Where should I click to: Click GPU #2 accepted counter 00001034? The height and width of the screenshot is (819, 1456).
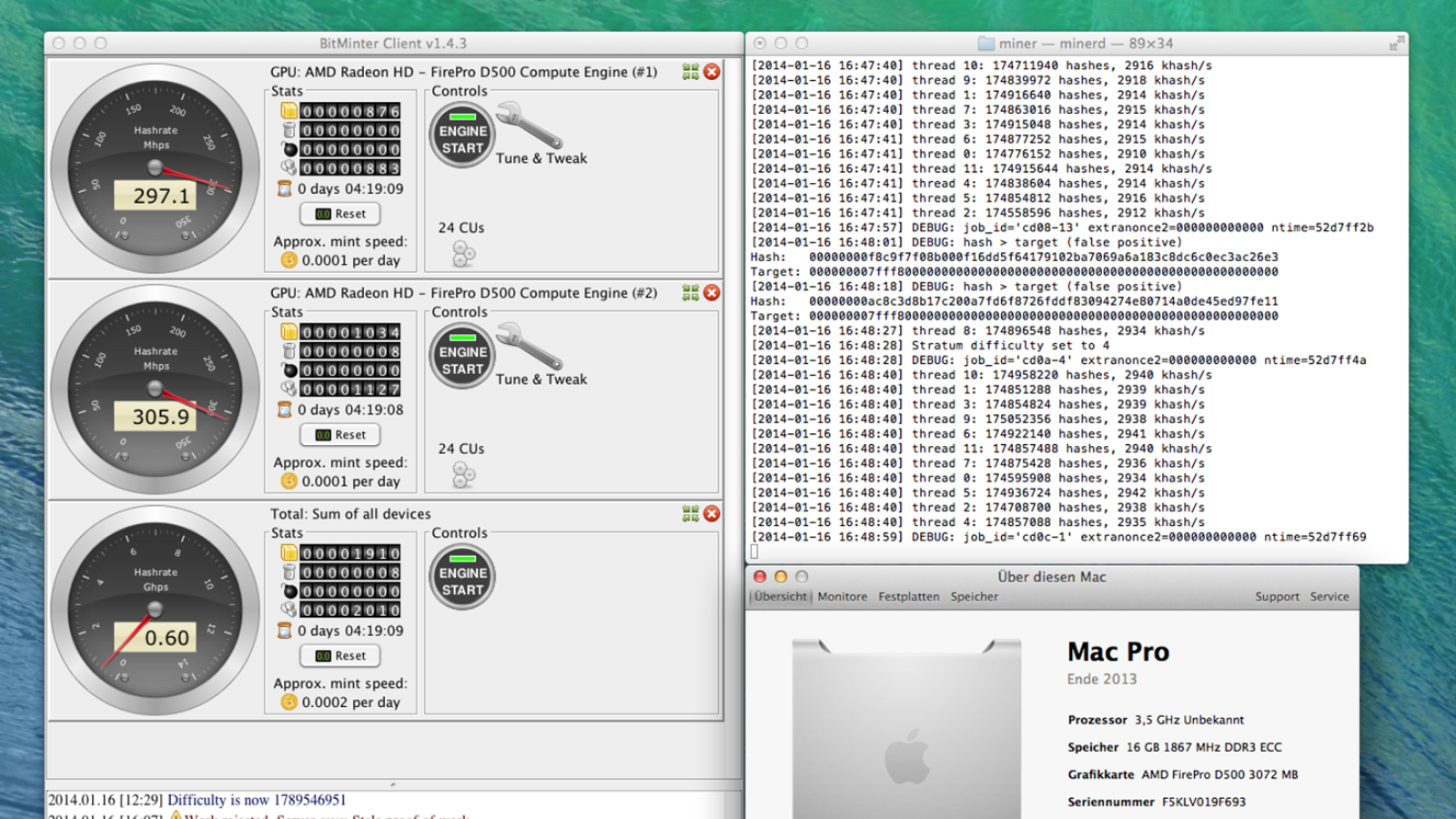click(x=350, y=332)
